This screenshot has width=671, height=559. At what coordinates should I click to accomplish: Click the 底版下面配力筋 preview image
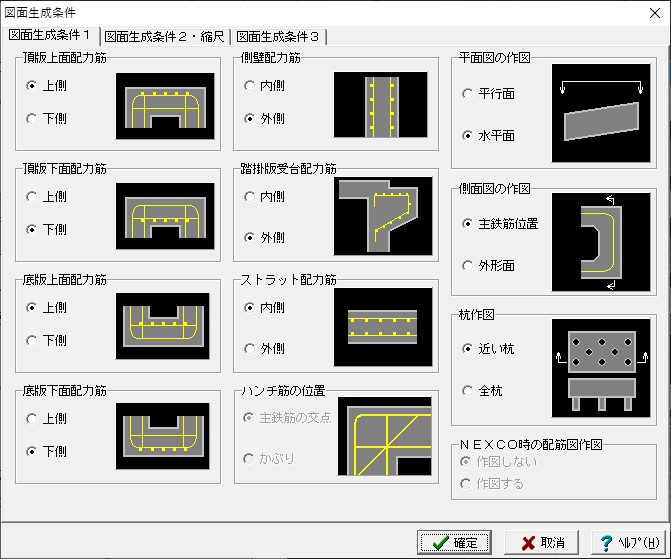(163, 436)
